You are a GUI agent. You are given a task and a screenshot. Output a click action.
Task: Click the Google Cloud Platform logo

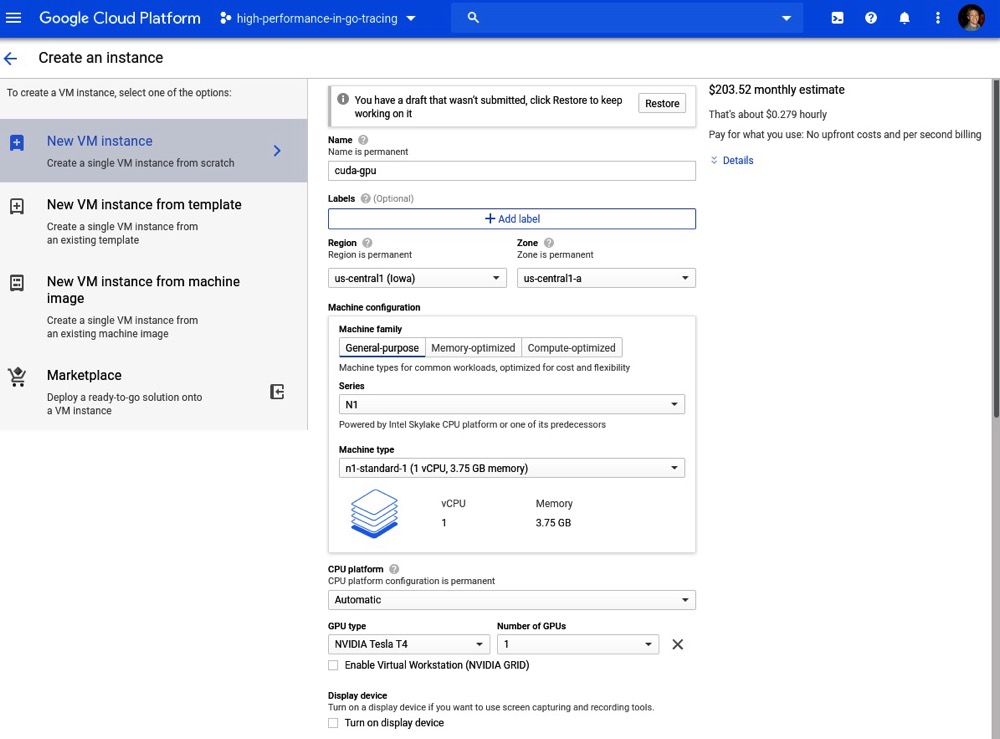[120, 18]
